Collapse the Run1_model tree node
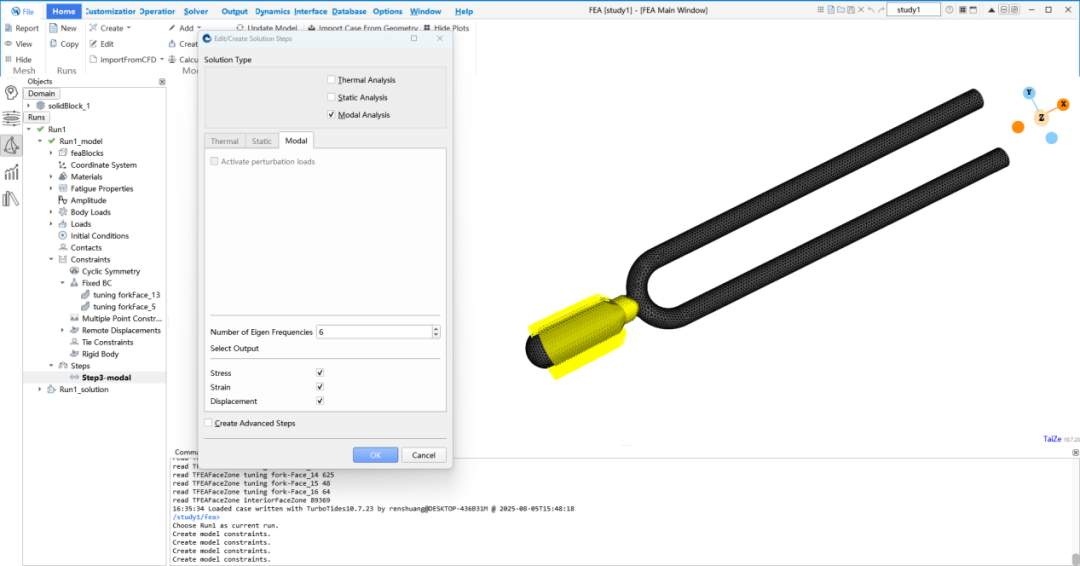 40,141
